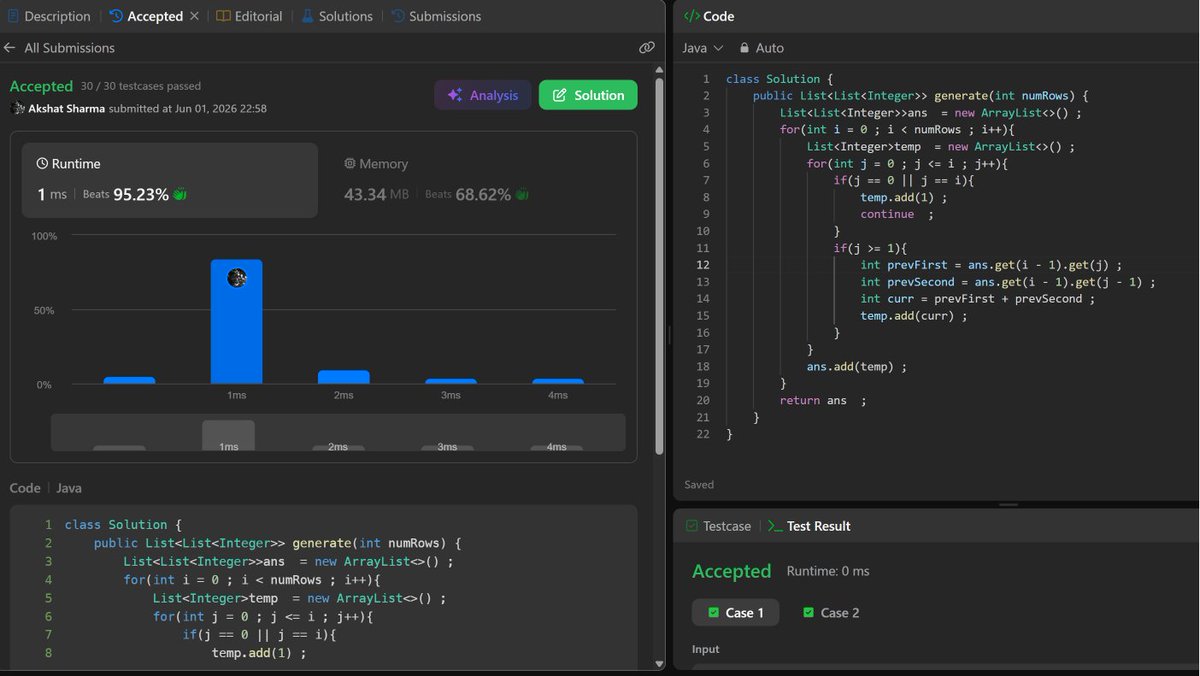Click the clapping icon after 95.23%

(180, 194)
